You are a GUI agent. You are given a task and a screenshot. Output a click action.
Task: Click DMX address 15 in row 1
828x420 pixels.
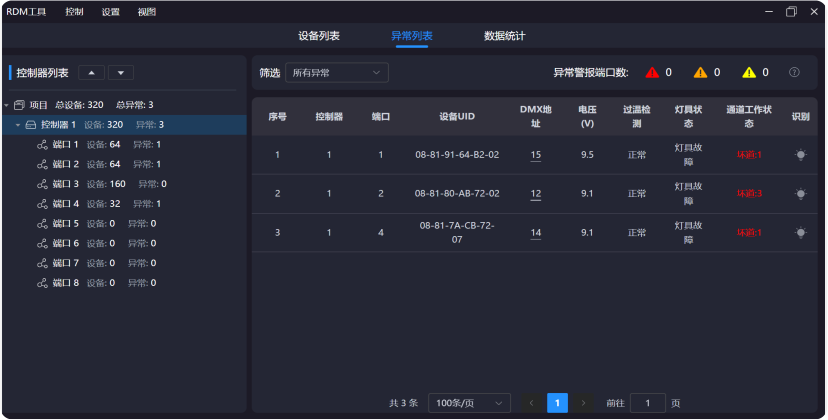(536, 155)
